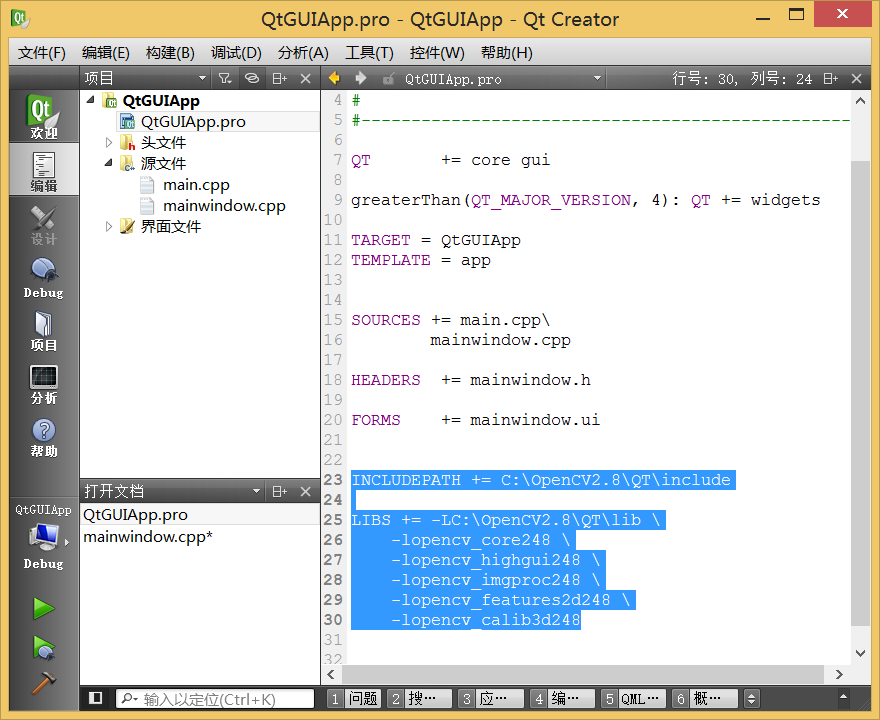
Task: Open the QtGUIApp Debug kit selector
Action: pyautogui.click(x=44, y=536)
